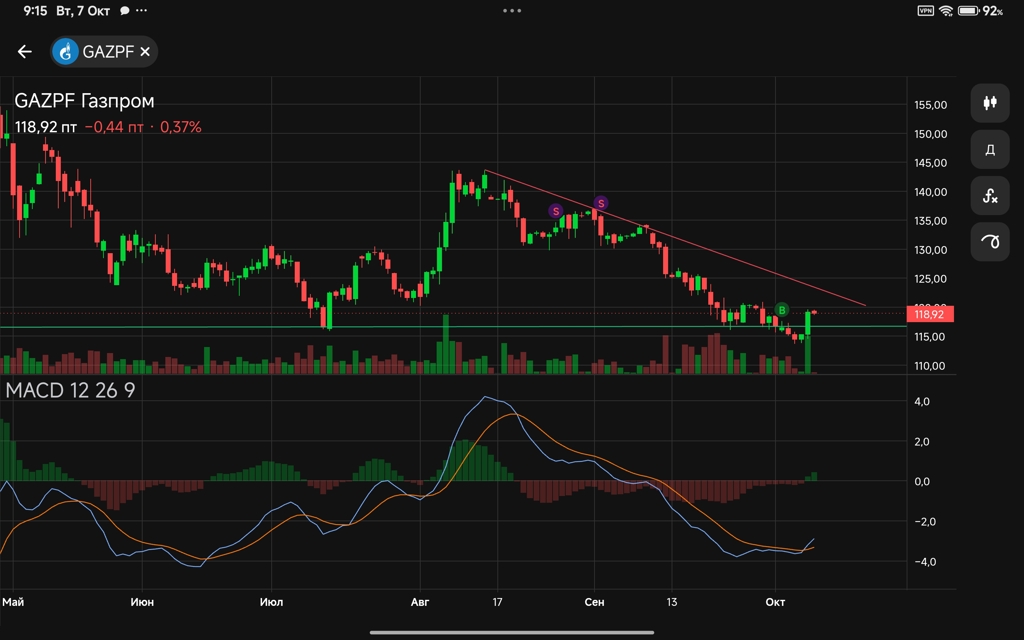Open the Д timeframe selector
This screenshot has width=1024, height=640.
[x=990, y=149]
